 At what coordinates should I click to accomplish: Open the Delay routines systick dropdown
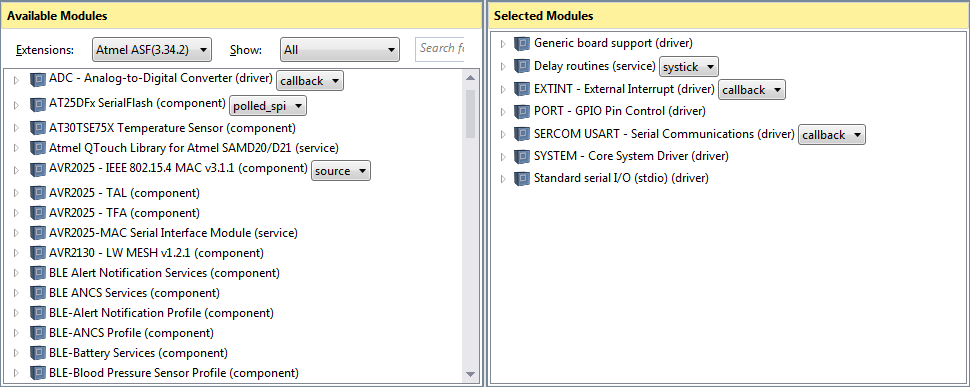[689, 66]
